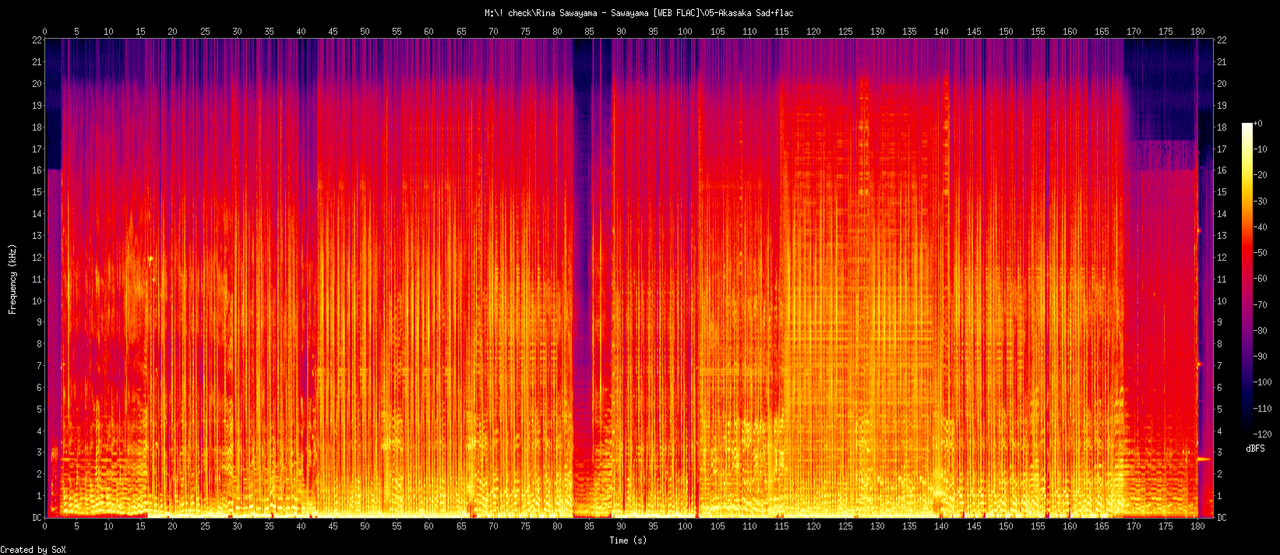Screen dimensions: 1280x555
Task: Click '0' tick on bottom time axis
Action: tap(45, 527)
